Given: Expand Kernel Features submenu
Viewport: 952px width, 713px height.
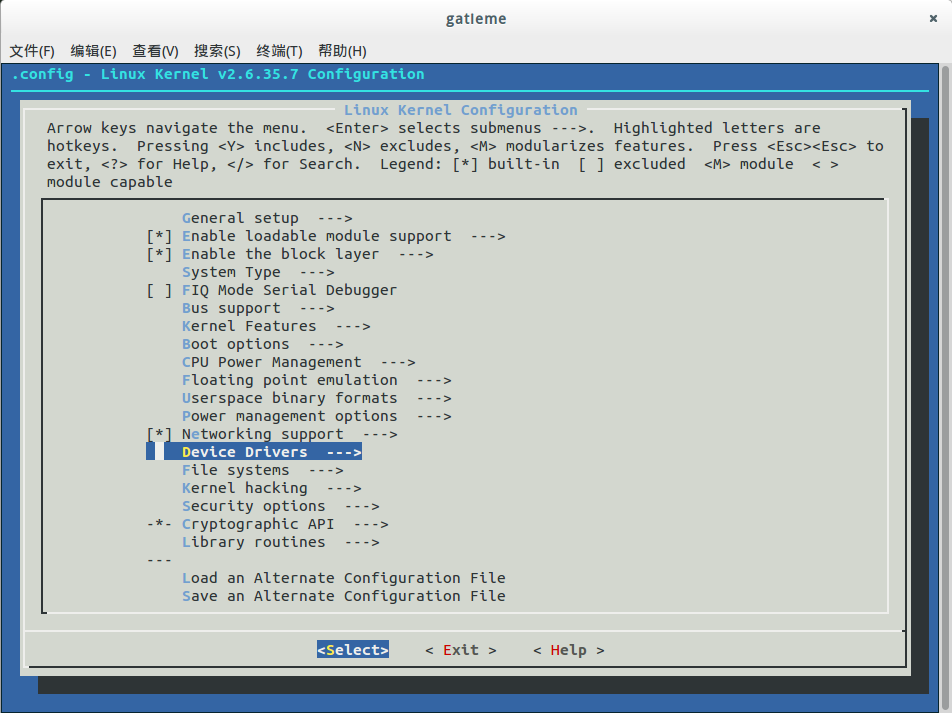Looking at the screenshot, I should click(x=276, y=326).
